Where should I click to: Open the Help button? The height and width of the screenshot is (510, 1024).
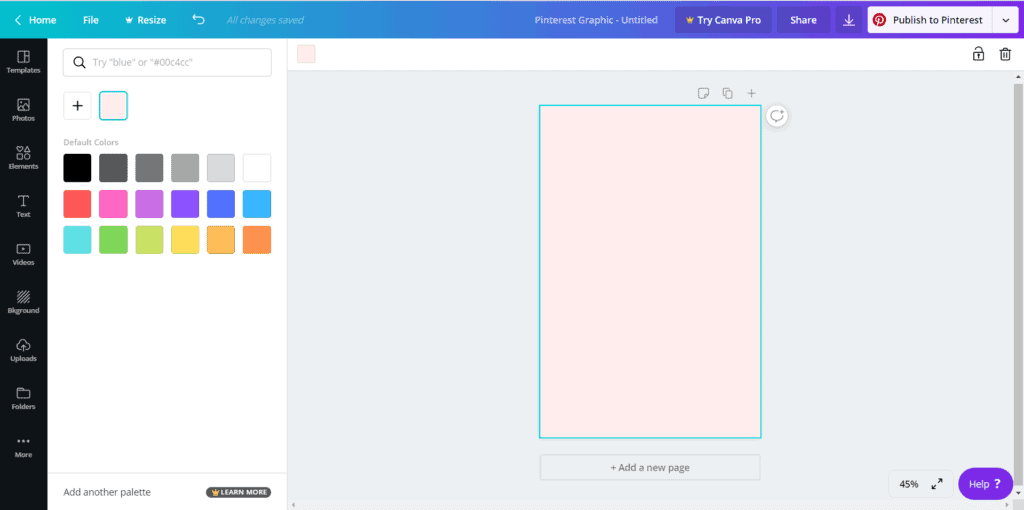tap(985, 484)
